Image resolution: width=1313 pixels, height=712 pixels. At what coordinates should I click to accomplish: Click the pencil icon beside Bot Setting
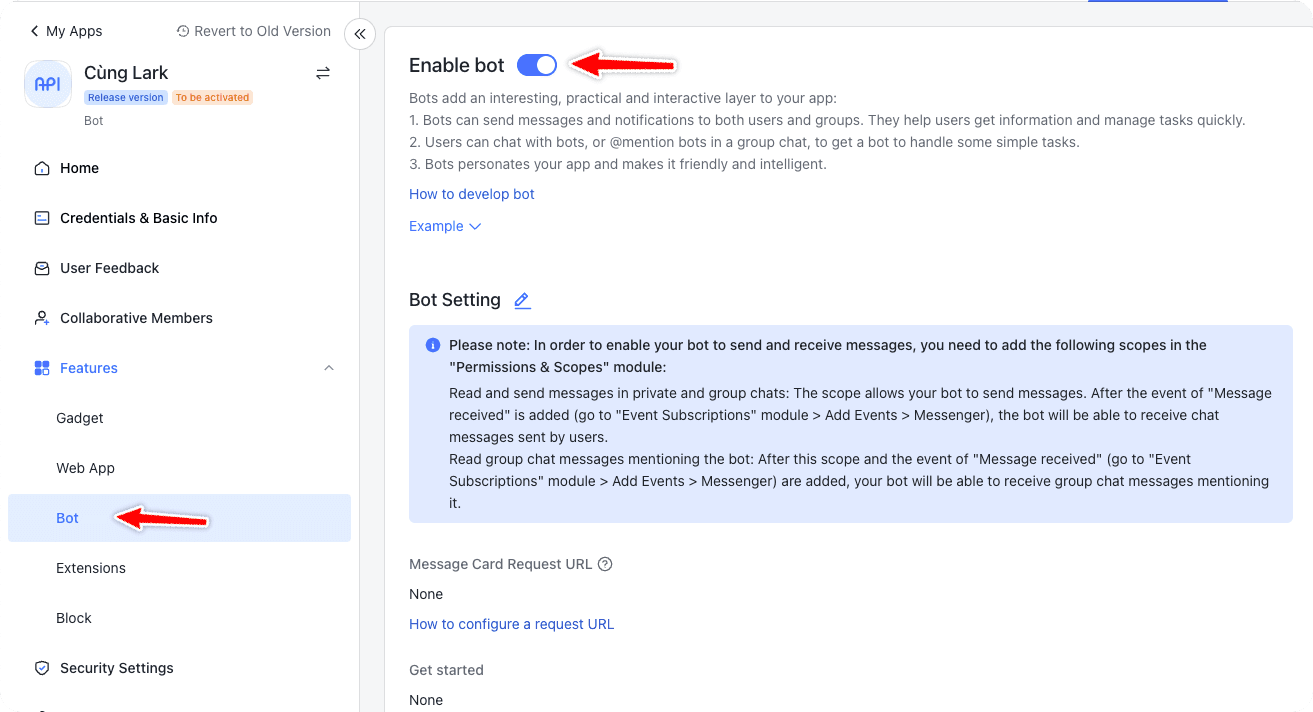[521, 299]
